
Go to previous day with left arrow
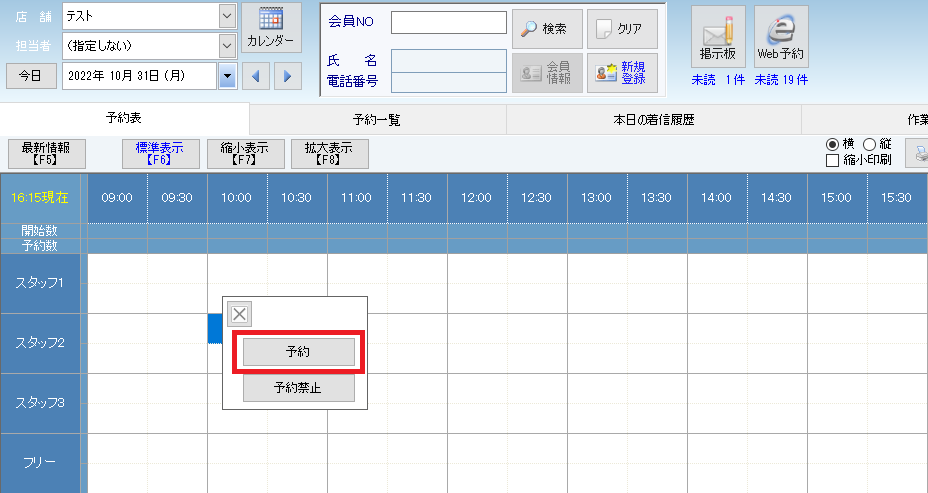click(257, 76)
